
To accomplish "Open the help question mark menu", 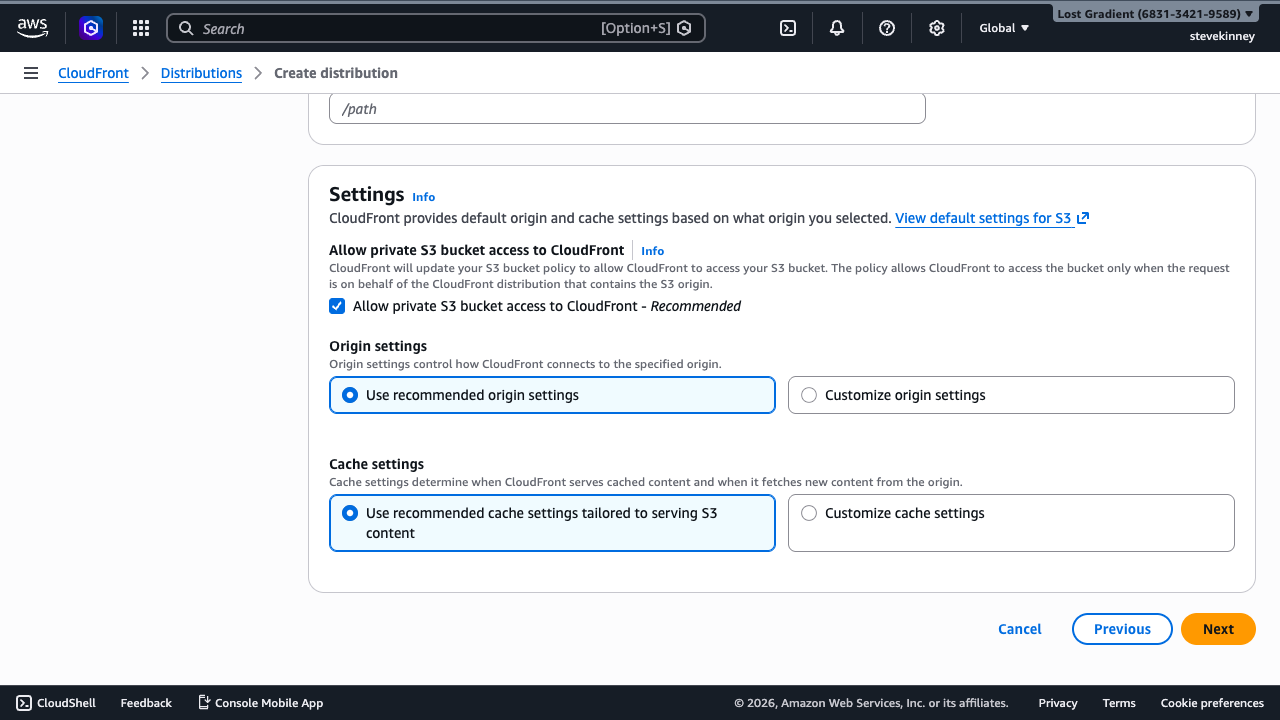I will [887, 28].
